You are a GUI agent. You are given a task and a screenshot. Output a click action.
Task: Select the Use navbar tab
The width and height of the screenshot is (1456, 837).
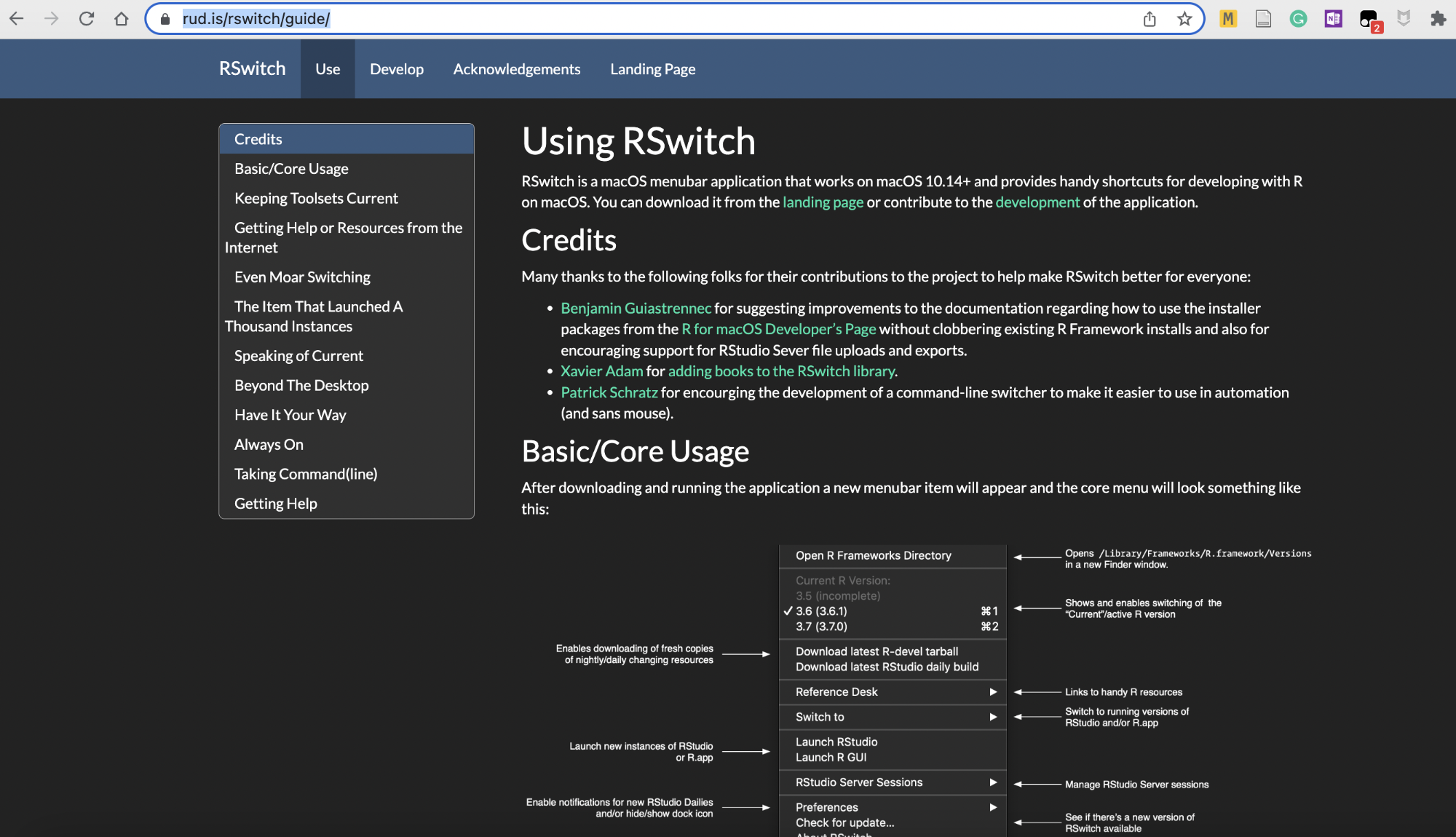328,69
